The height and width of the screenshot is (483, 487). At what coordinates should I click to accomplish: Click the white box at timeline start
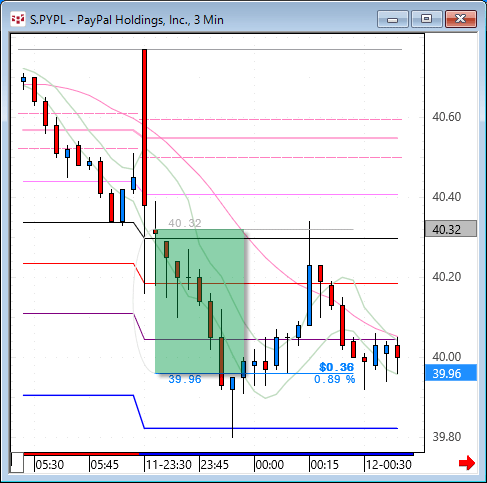17,463
